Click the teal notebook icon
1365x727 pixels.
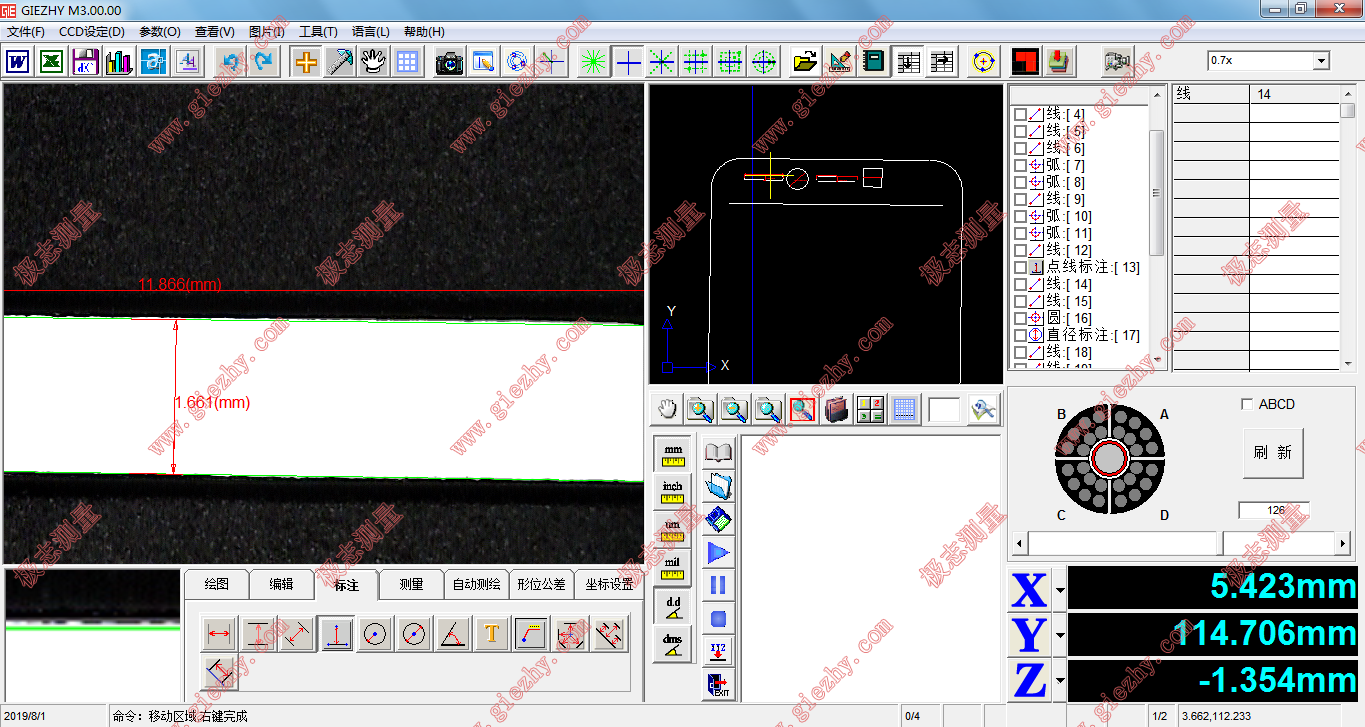[x=873, y=62]
